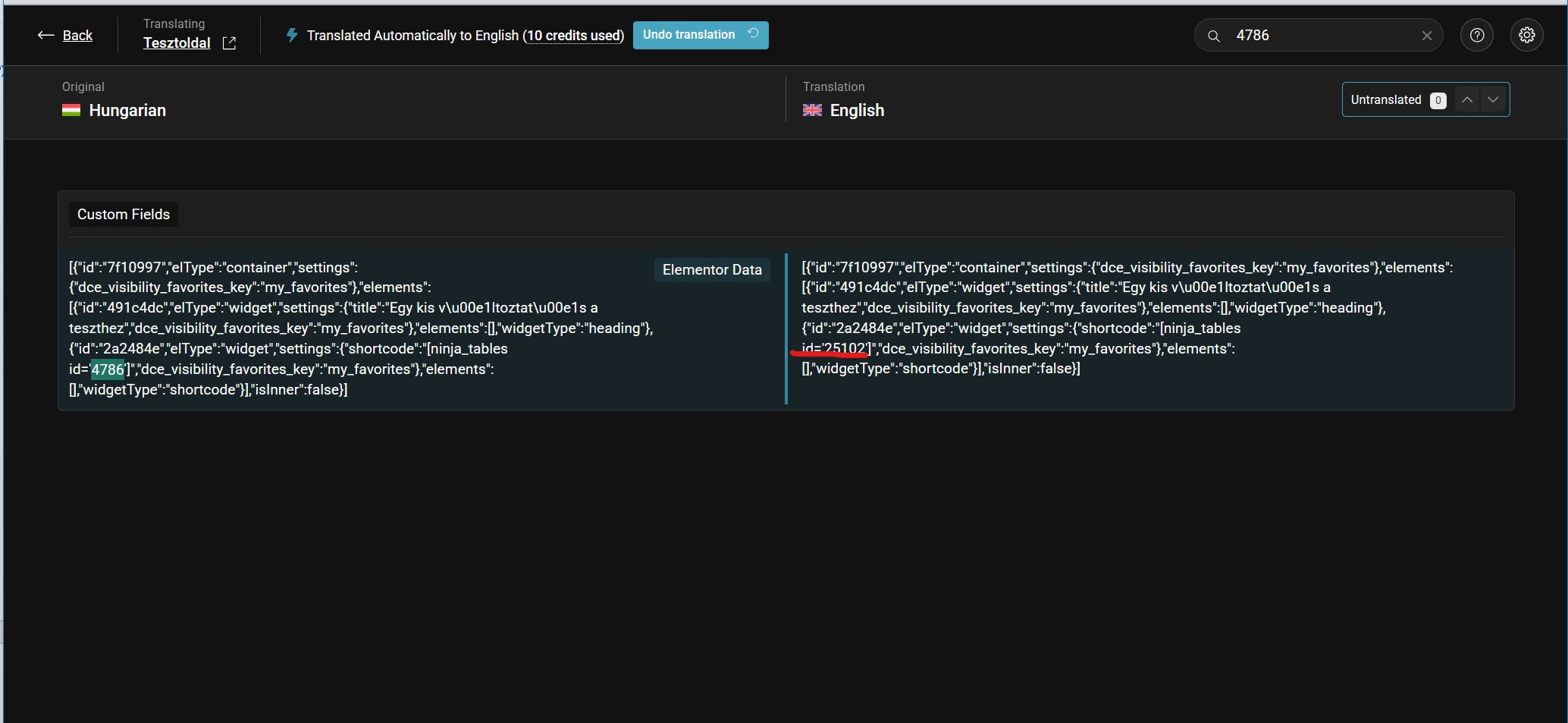Viewport: 1568px width, 723px height.
Task: Focus the search field containing 4786
Action: (1319, 35)
